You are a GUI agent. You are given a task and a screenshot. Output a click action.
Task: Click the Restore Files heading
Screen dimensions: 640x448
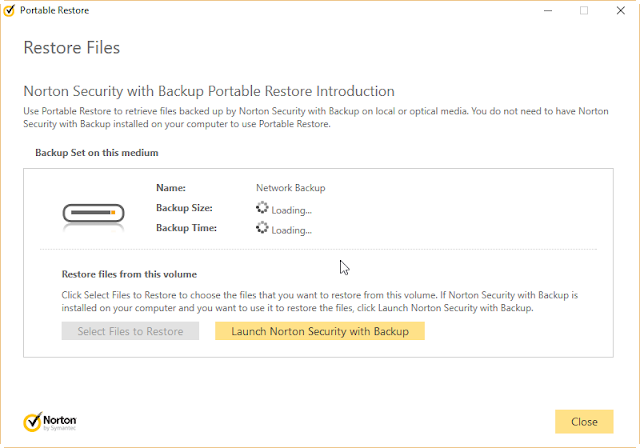pyautogui.click(x=72, y=48)
